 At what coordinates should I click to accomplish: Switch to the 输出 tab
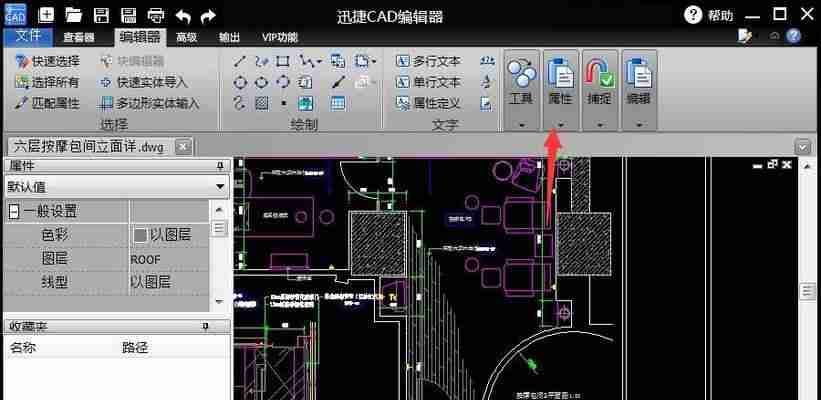click(x=229, y=38)
